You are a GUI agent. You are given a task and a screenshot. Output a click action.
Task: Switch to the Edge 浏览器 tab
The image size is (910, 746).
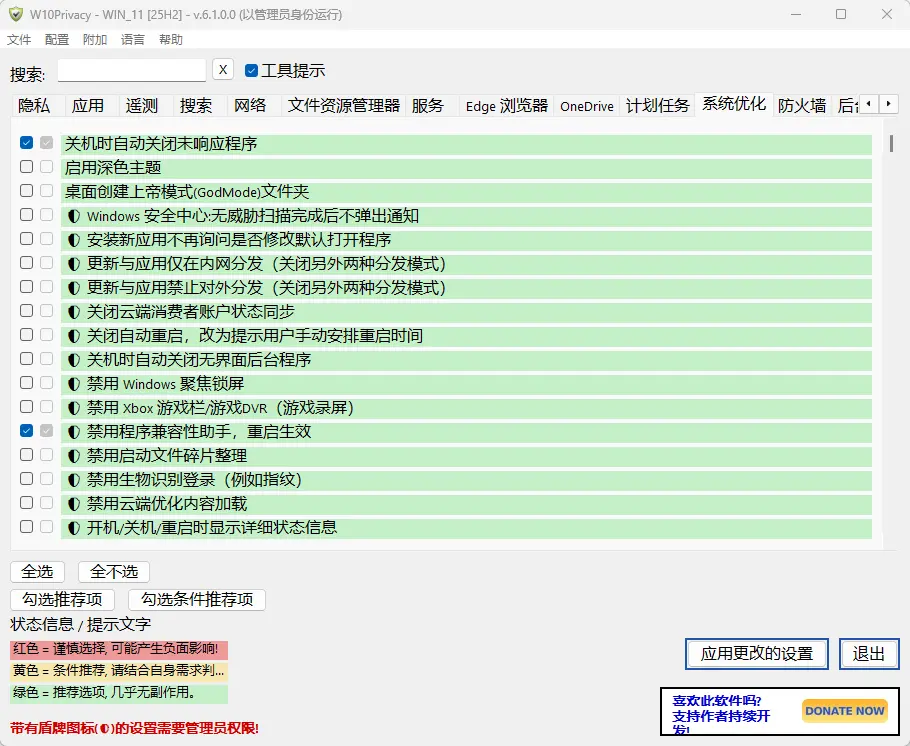point(507,106)
